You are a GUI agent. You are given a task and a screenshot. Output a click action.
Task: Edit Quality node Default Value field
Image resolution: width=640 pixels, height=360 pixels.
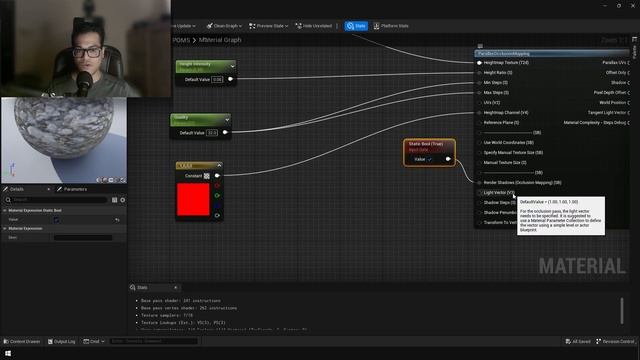coord(212,133)
